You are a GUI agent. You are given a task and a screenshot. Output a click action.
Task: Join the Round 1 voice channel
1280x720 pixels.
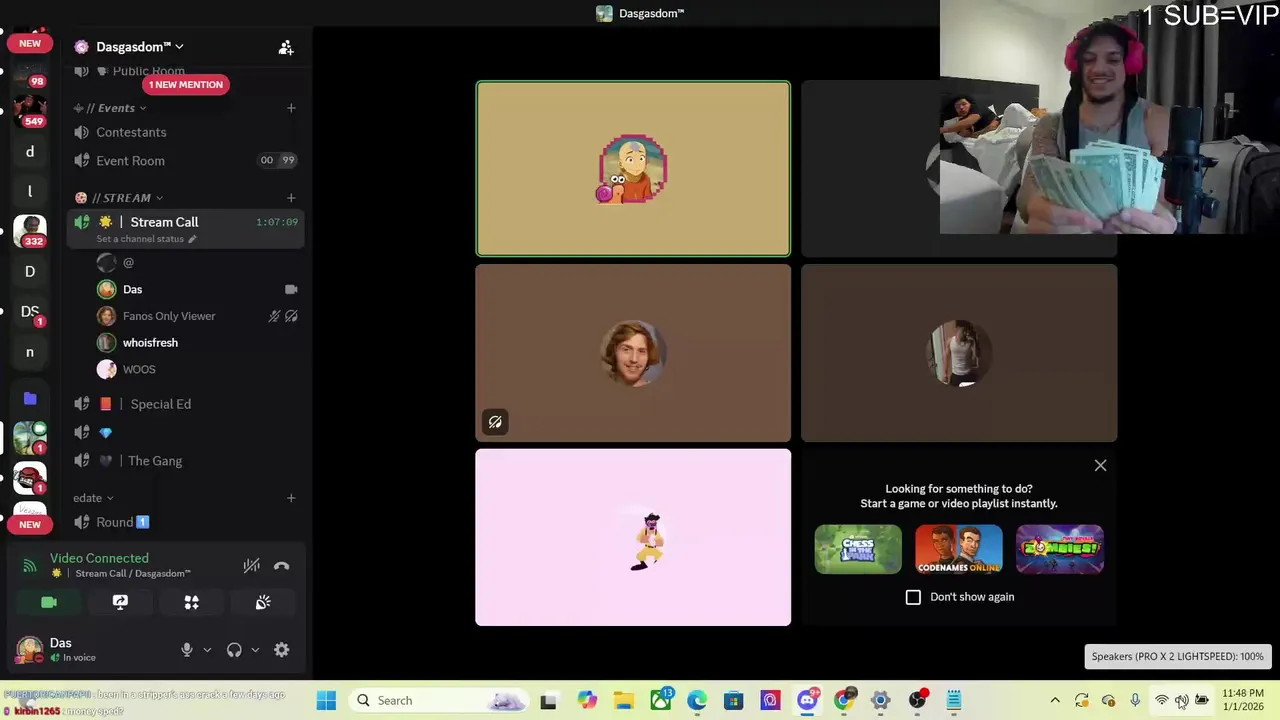pyautogui.click(x=186, y=522)
